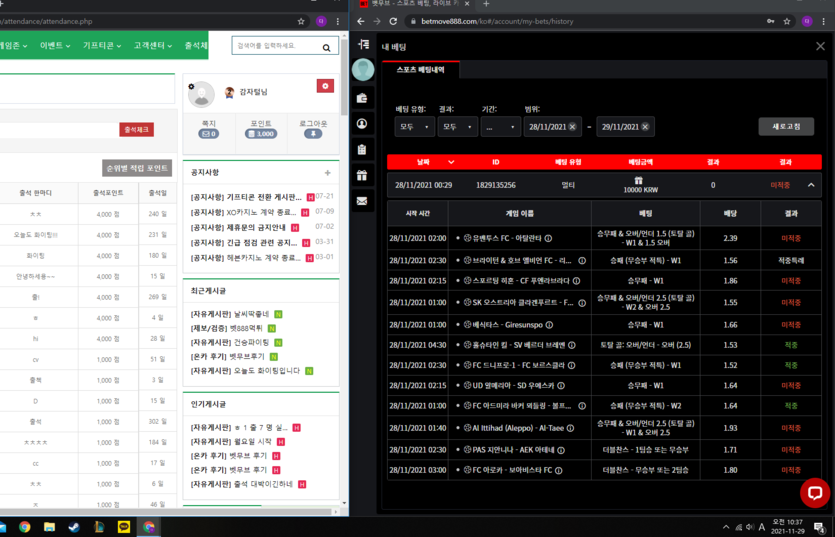This screenshot has width=835, height=537.
Task: Click the attendance page vertical scrollbar
Action: pyautogui.click(x=345, y=77)
